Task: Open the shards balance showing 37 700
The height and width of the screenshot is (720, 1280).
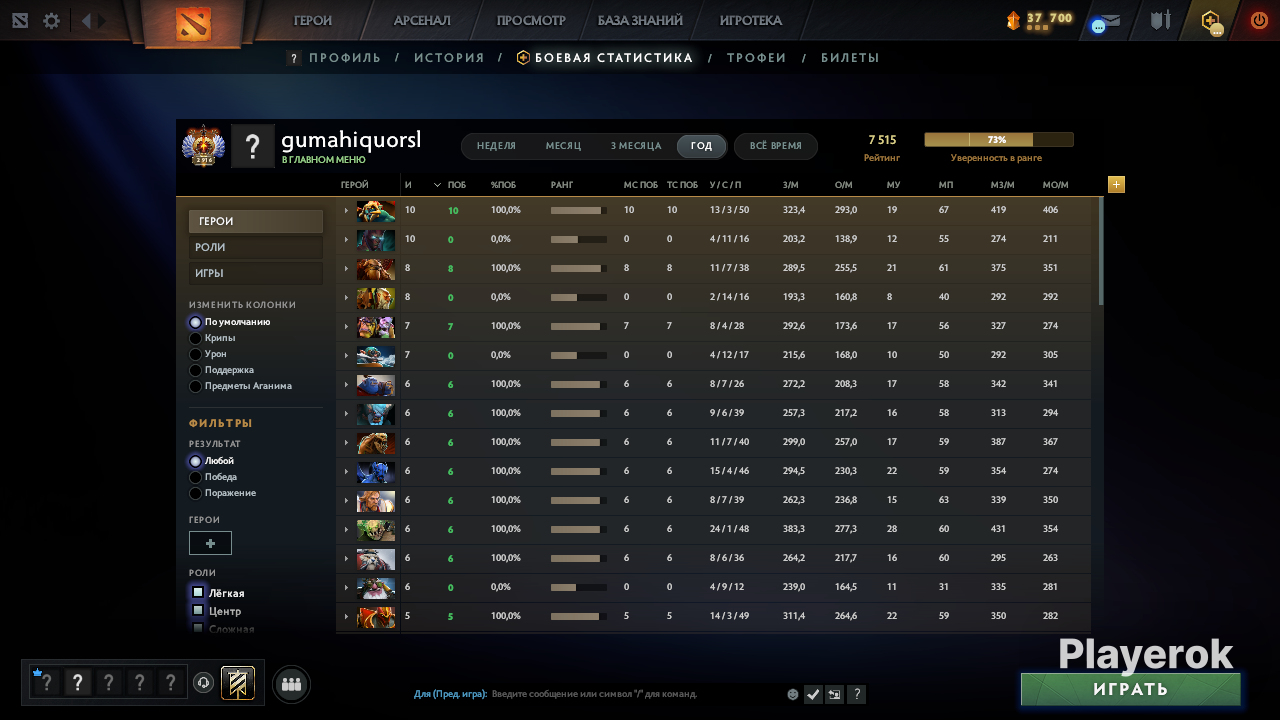Action: pyautogui.click(x=1039, y=20)
